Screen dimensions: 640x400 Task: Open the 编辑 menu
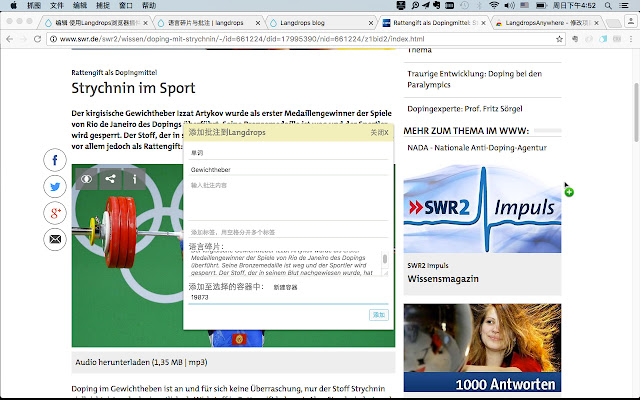(80, 5)
